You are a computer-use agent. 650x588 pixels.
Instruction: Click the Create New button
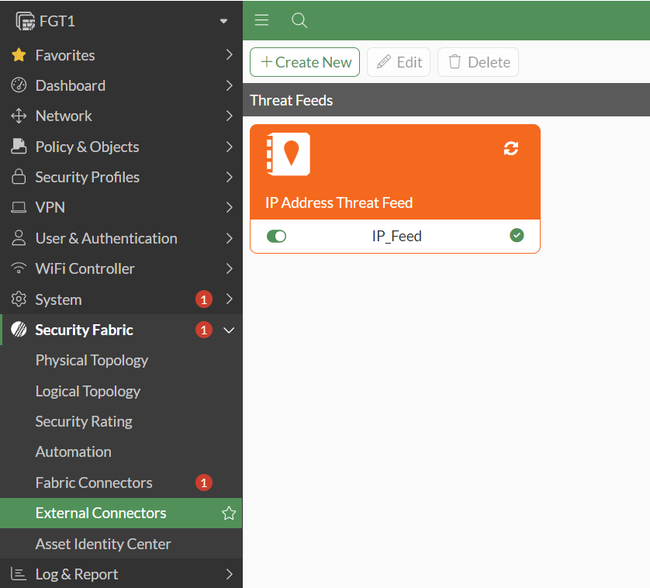tap(305, 62)
